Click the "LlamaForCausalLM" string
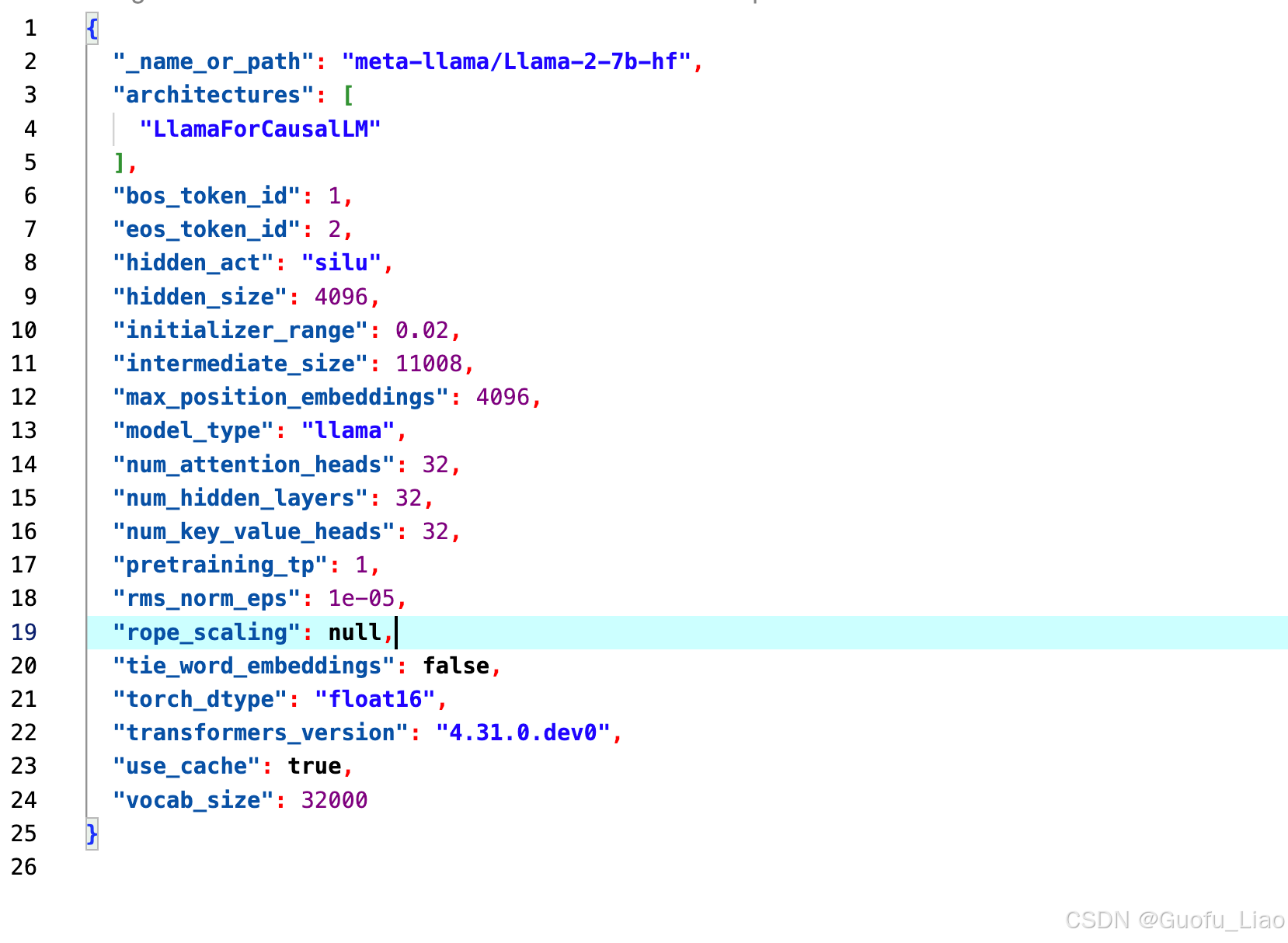The image size is (1288, 943). tap(260, 128)
